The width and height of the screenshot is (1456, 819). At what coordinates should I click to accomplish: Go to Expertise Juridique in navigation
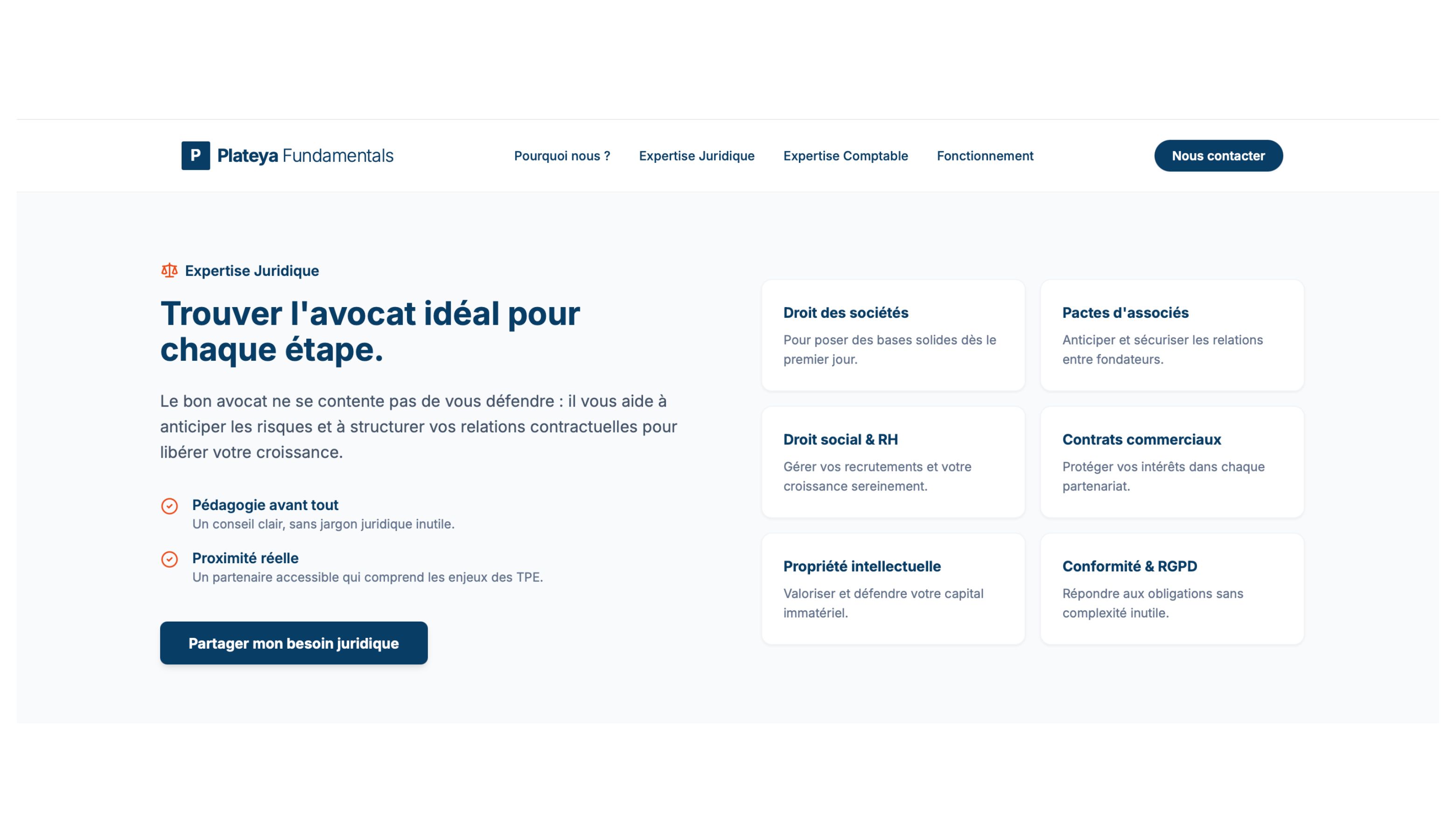point(696,156)
